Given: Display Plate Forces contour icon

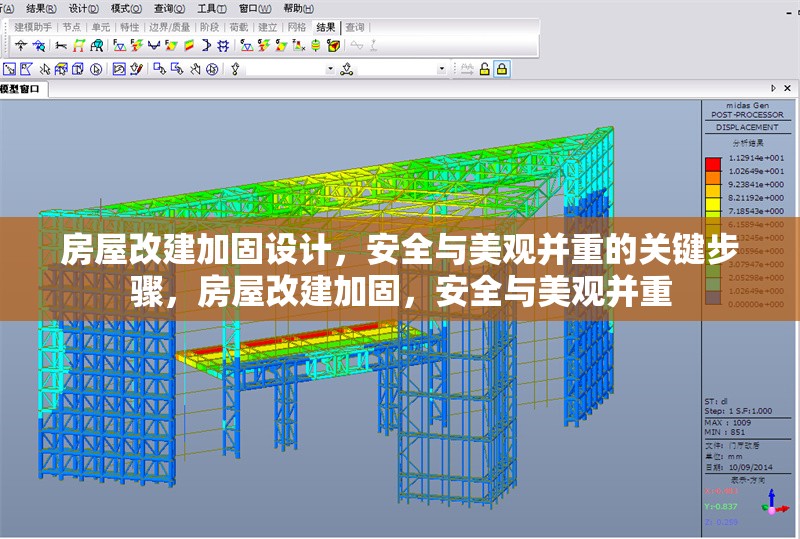Looking at the screenshot, I should click(171, 45).
